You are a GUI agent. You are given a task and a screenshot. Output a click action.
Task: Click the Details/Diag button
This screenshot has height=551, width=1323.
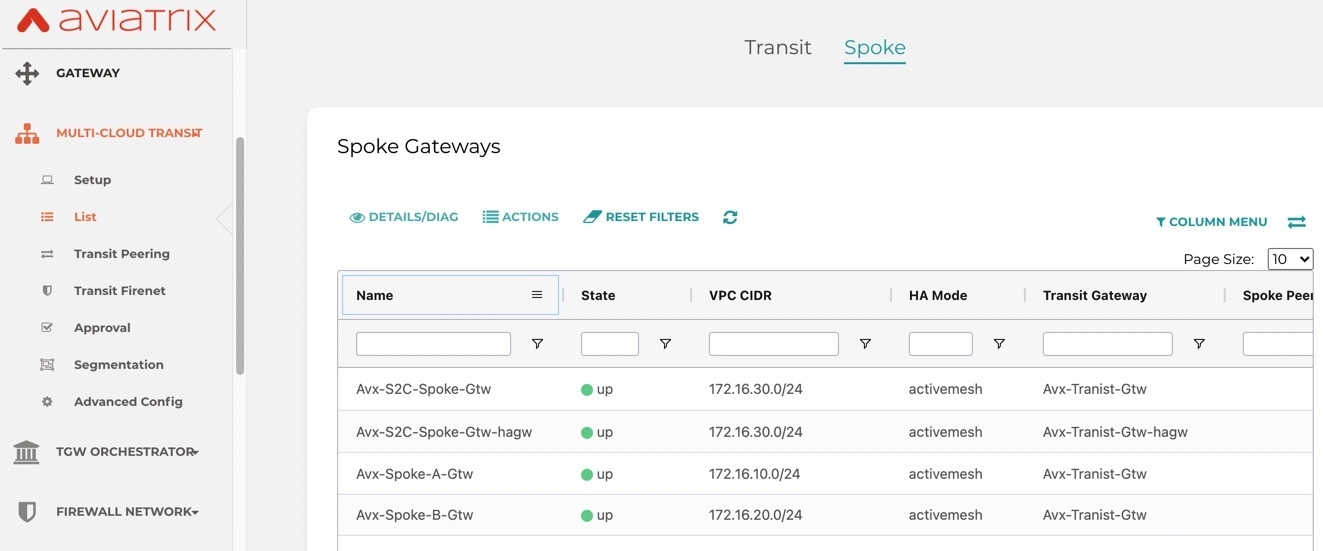pos(404,217)
